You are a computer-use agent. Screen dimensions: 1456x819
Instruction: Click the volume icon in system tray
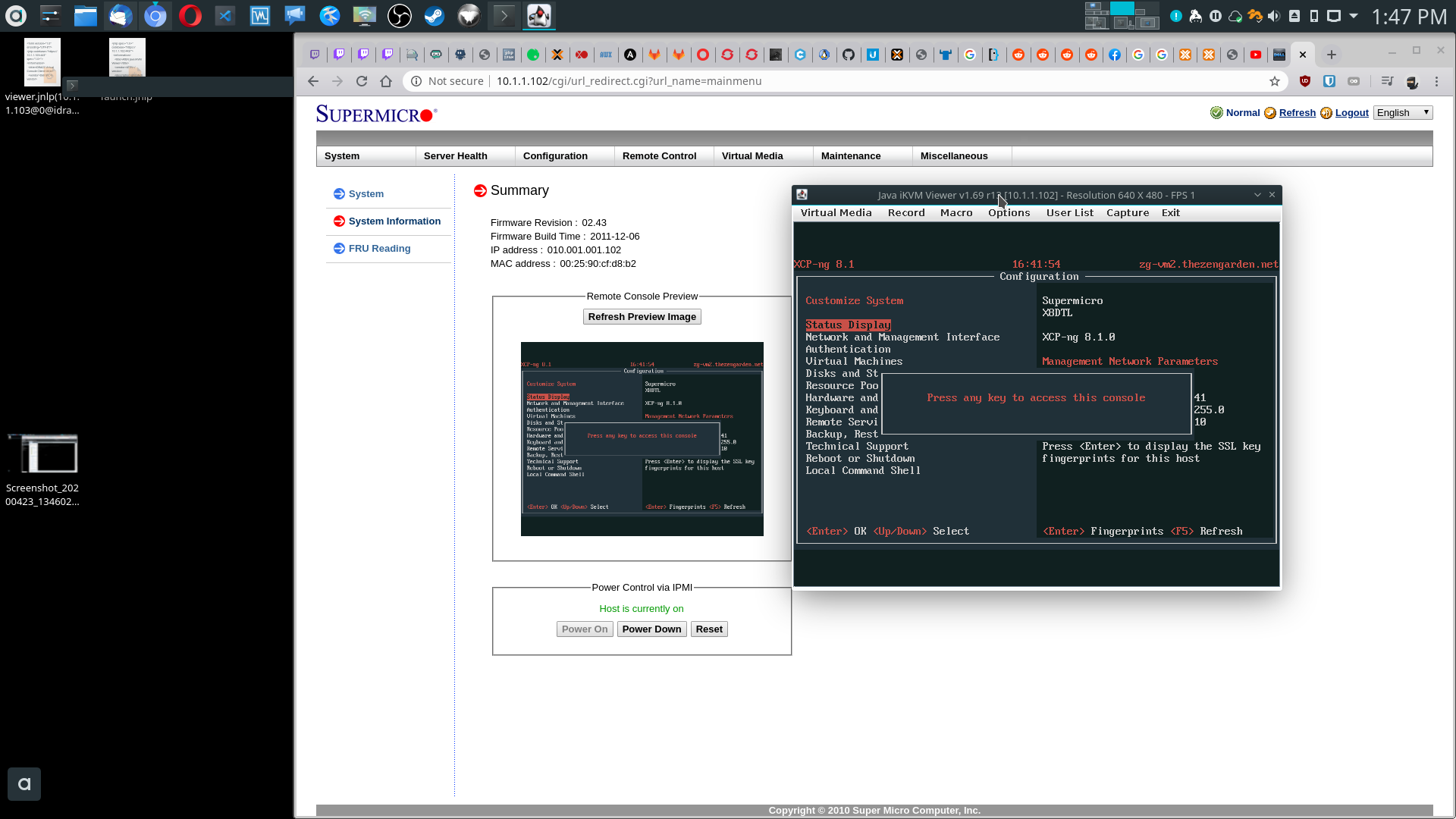(x=1274, y=16)
